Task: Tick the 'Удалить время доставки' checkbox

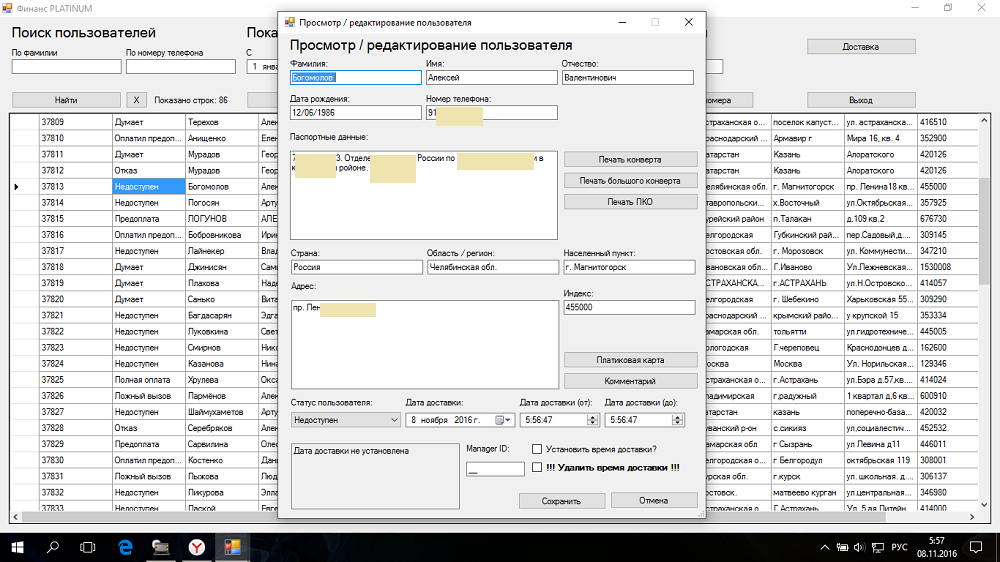Action: (538, 467)
